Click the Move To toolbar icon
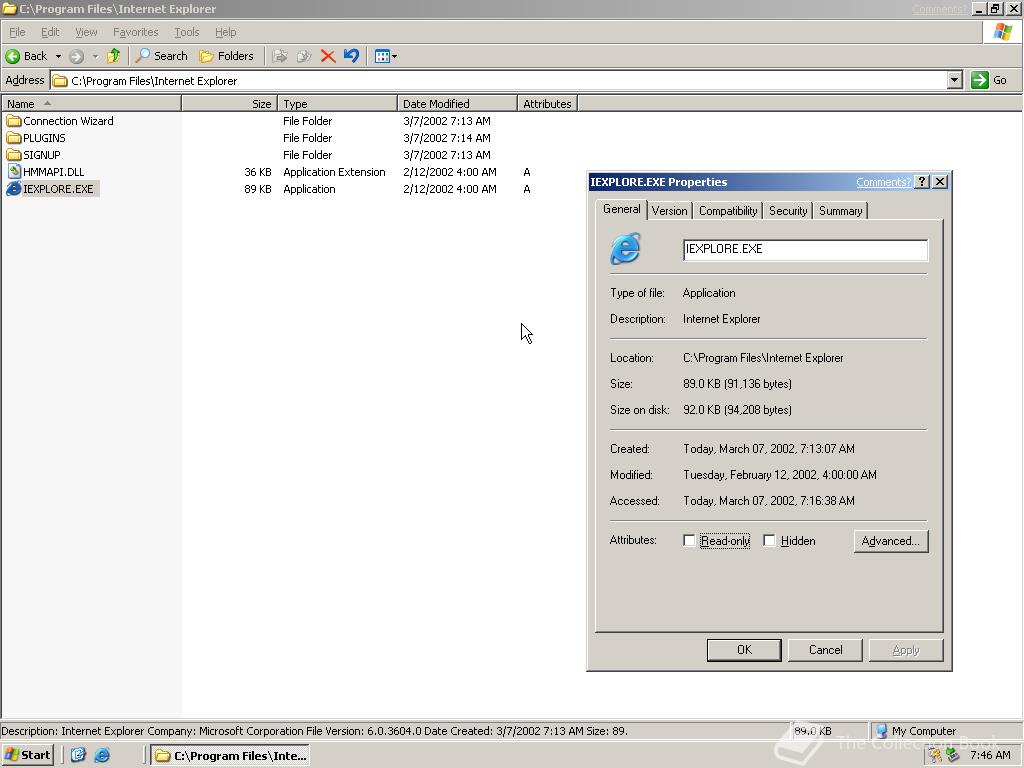Viewport: 1024px width, 768px height. pos(280,56)
